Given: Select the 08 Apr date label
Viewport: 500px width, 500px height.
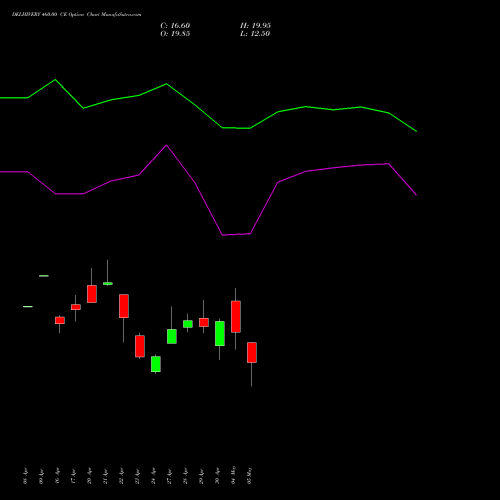Looking at the screenshot, I should pos(26,476).
